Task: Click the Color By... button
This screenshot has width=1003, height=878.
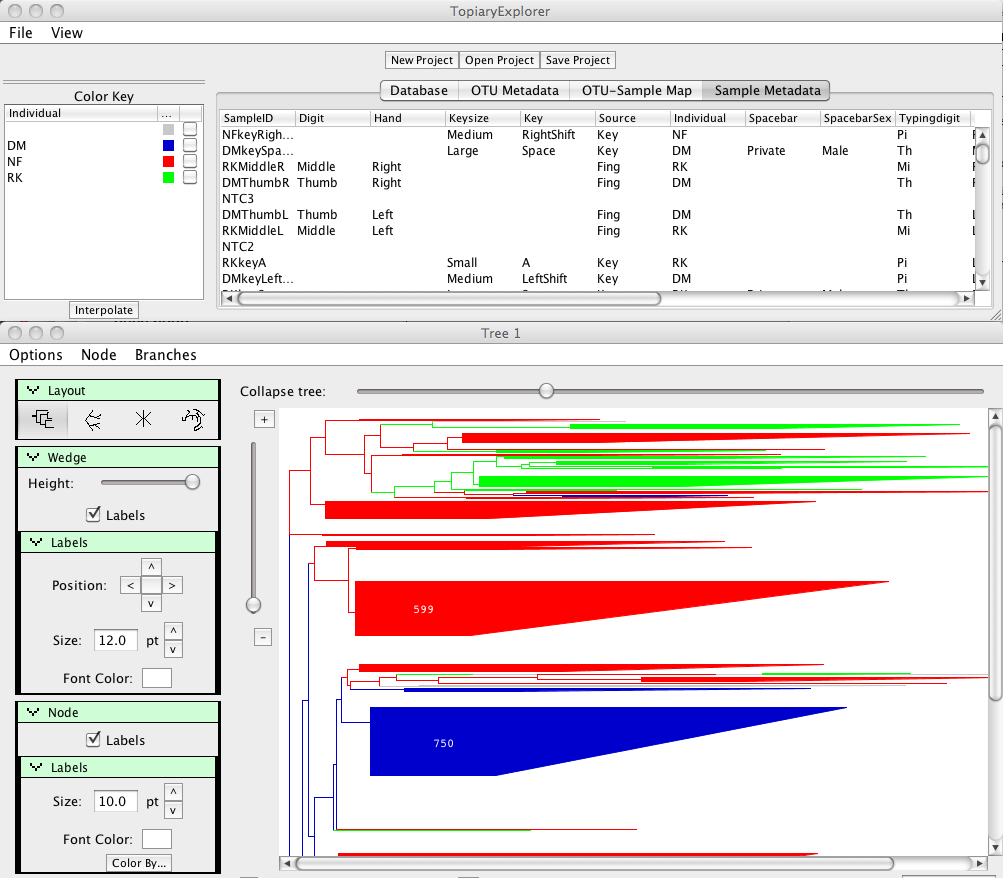Action: 139,863
